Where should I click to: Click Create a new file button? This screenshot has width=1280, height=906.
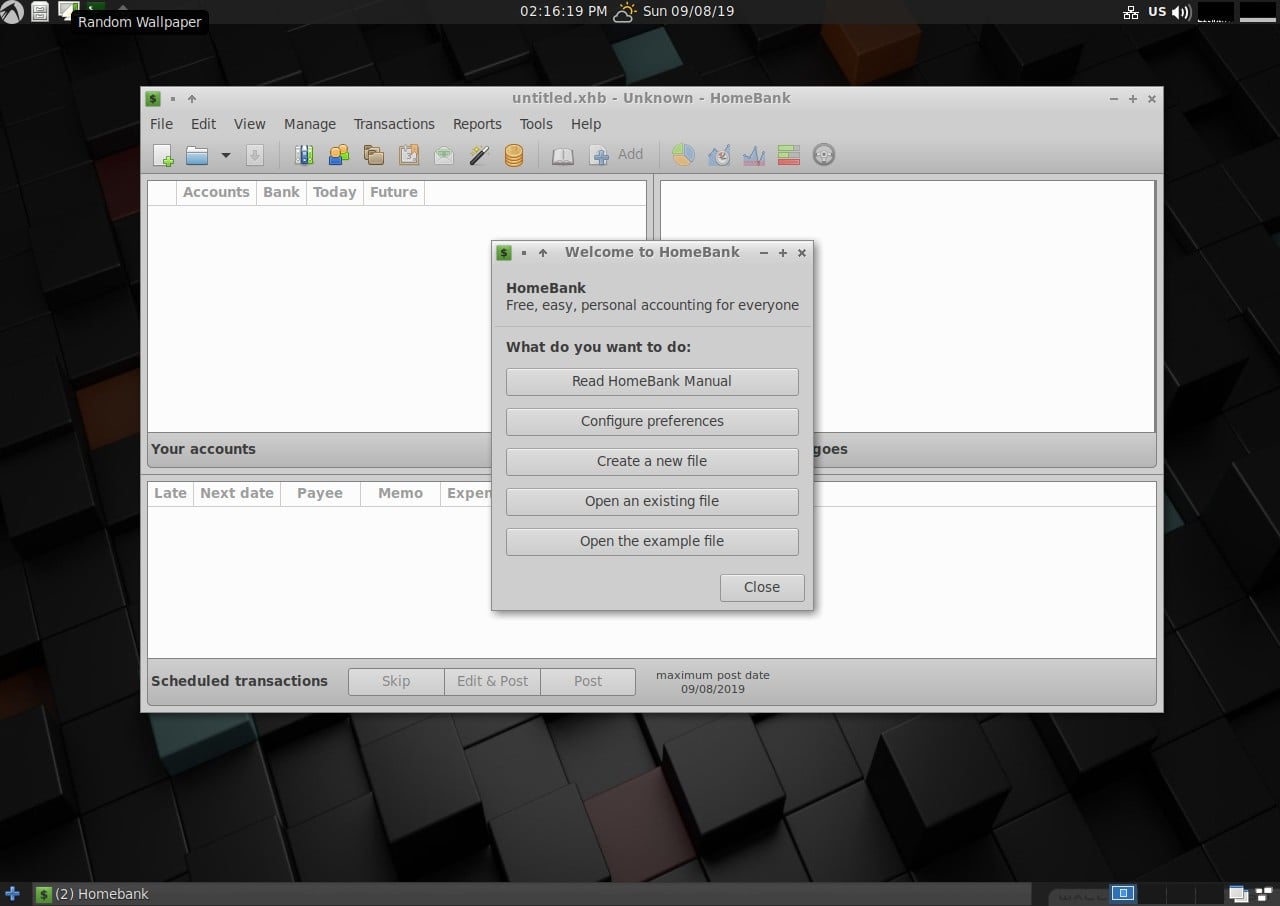(x=652, y=461)
